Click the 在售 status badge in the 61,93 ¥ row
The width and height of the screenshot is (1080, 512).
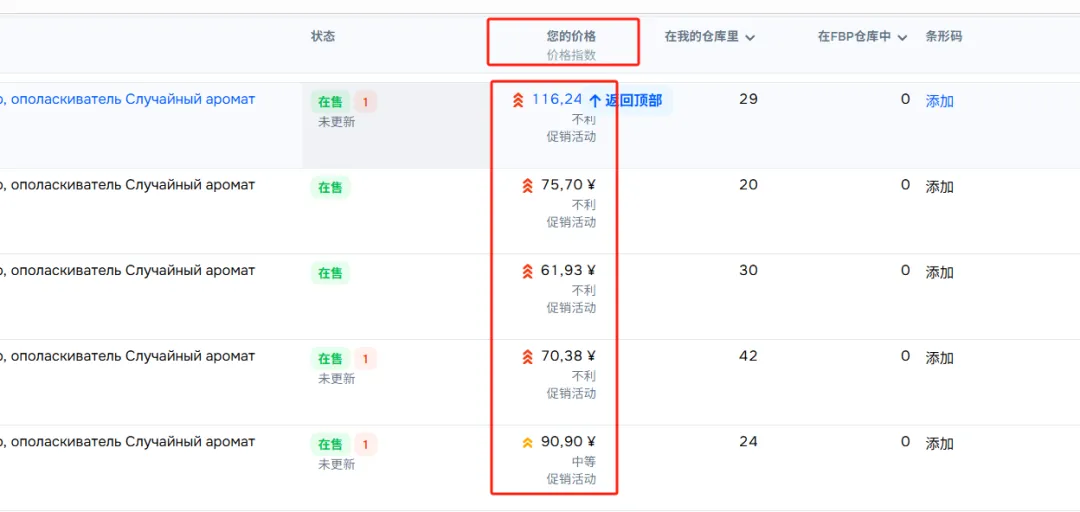tap(330, 273)
